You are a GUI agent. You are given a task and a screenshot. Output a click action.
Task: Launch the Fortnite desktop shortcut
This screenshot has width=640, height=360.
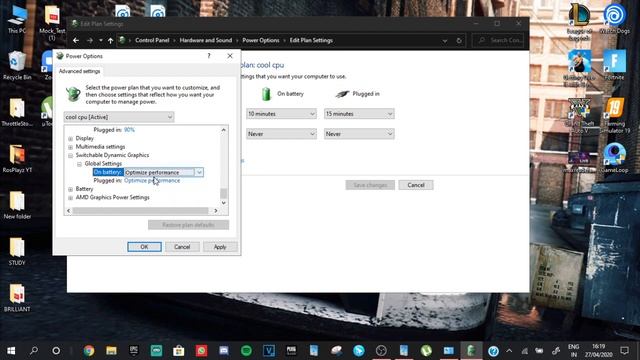614,64
